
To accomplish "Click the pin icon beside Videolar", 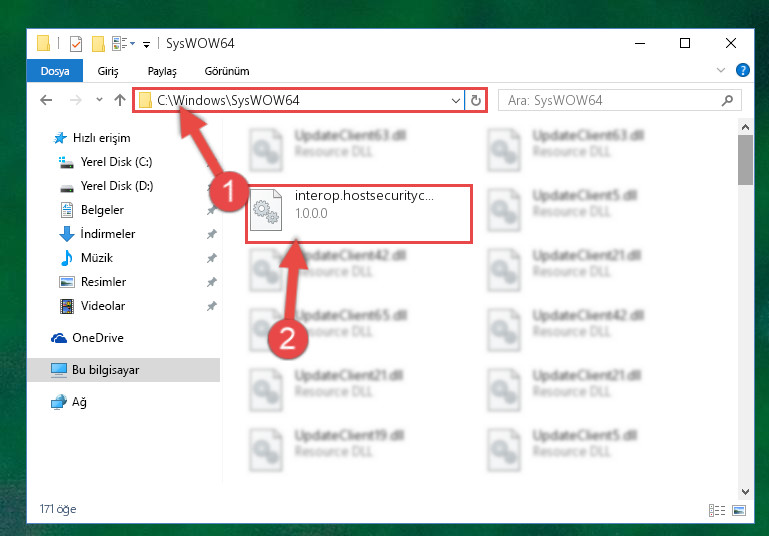I will (211, 306).
